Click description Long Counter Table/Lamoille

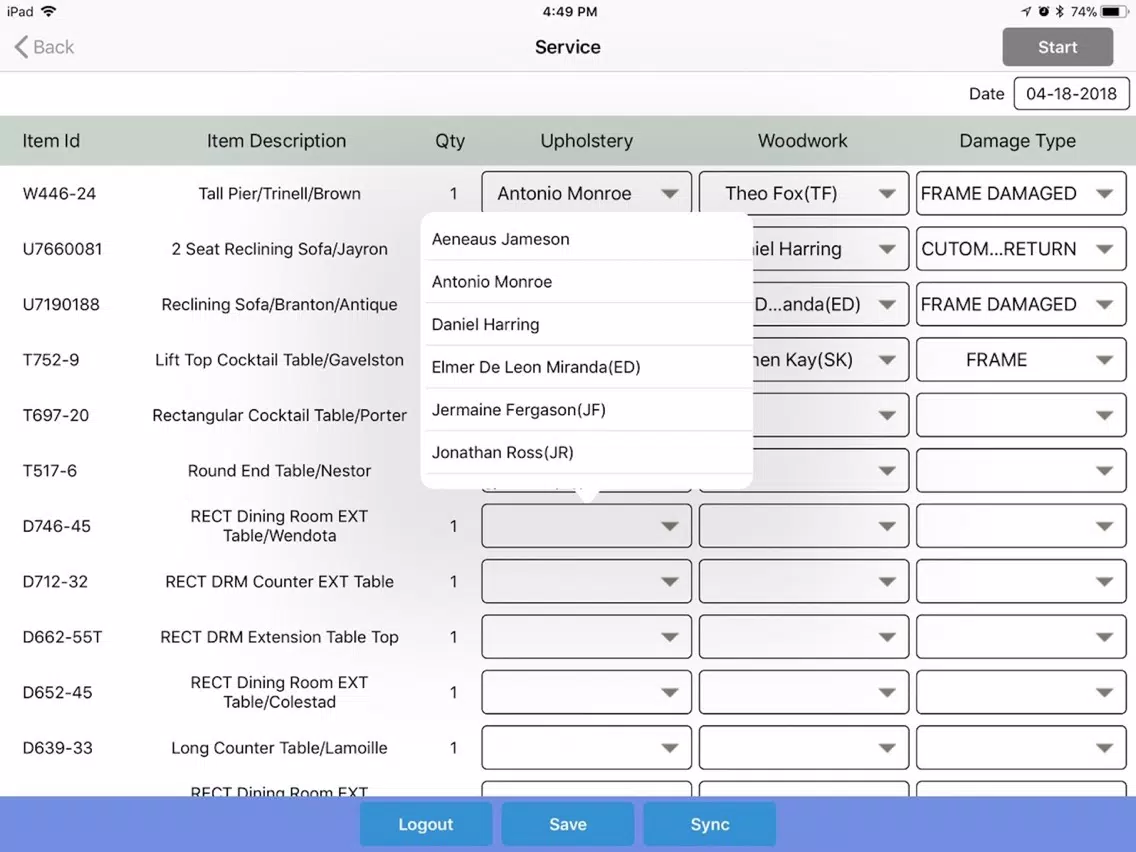280,748
